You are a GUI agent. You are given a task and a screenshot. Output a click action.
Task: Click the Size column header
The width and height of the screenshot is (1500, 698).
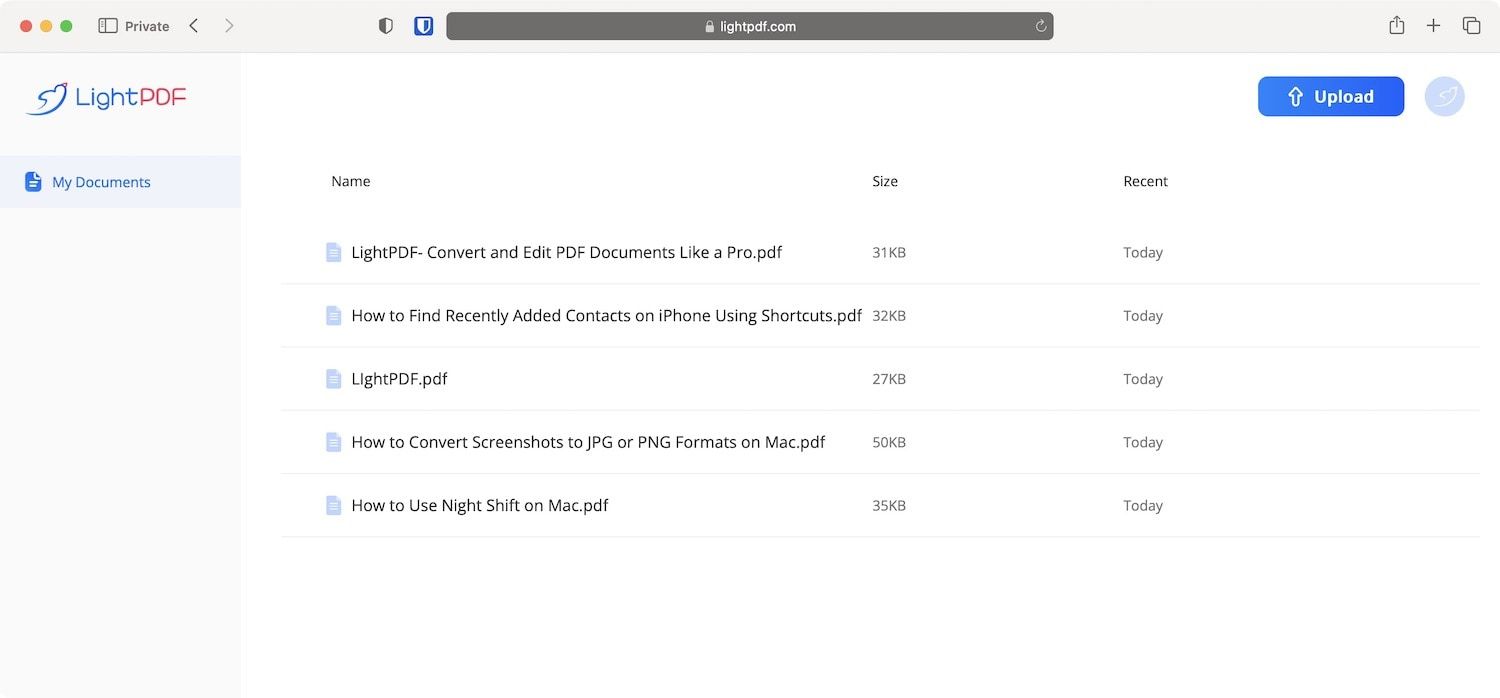(885, 181)
